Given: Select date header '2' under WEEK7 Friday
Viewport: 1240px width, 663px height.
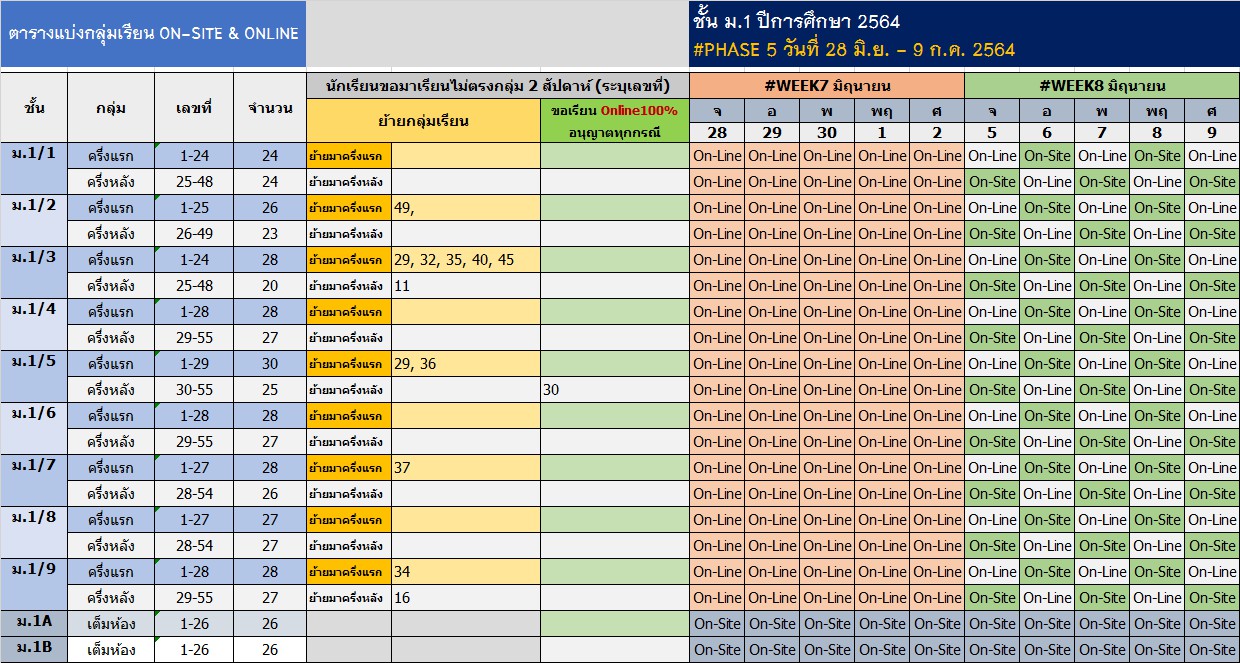Looking at the screenshot, I should pyautogui.click(x=937, y=133).
